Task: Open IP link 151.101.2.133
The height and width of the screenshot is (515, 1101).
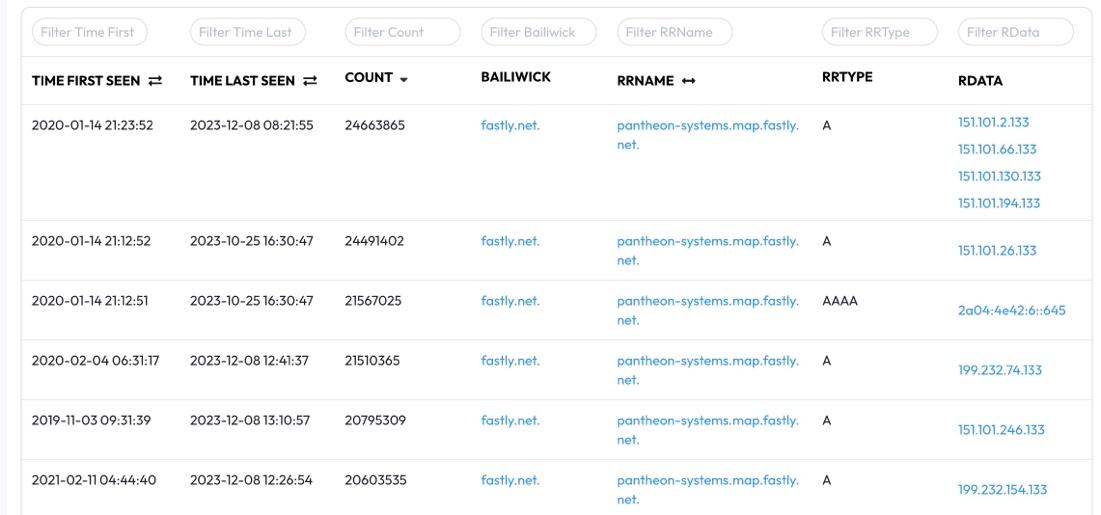Action: pos(994,122)
